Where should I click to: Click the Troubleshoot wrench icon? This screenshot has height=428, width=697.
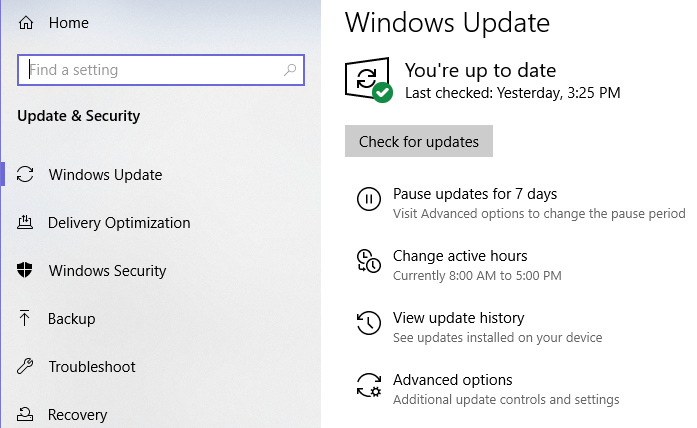[25, 366]
